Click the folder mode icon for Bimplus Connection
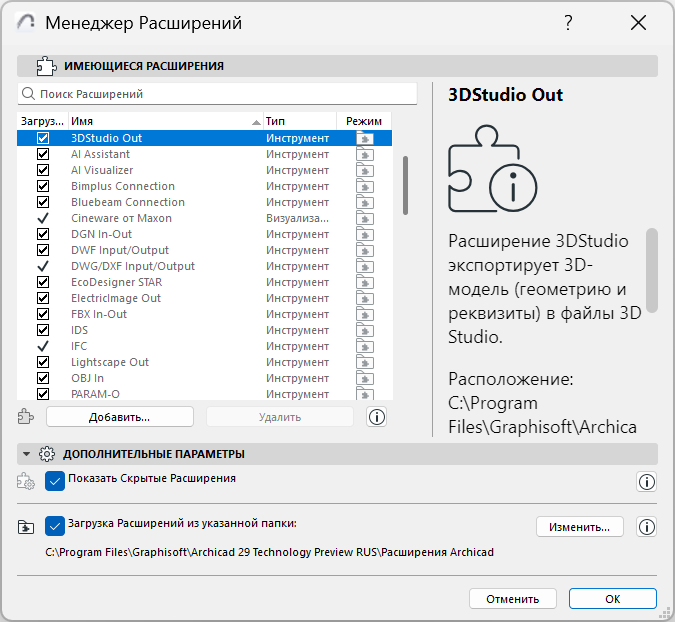This screenshot has height=622, width=675. pyautogui.click(x=365, y=186)
